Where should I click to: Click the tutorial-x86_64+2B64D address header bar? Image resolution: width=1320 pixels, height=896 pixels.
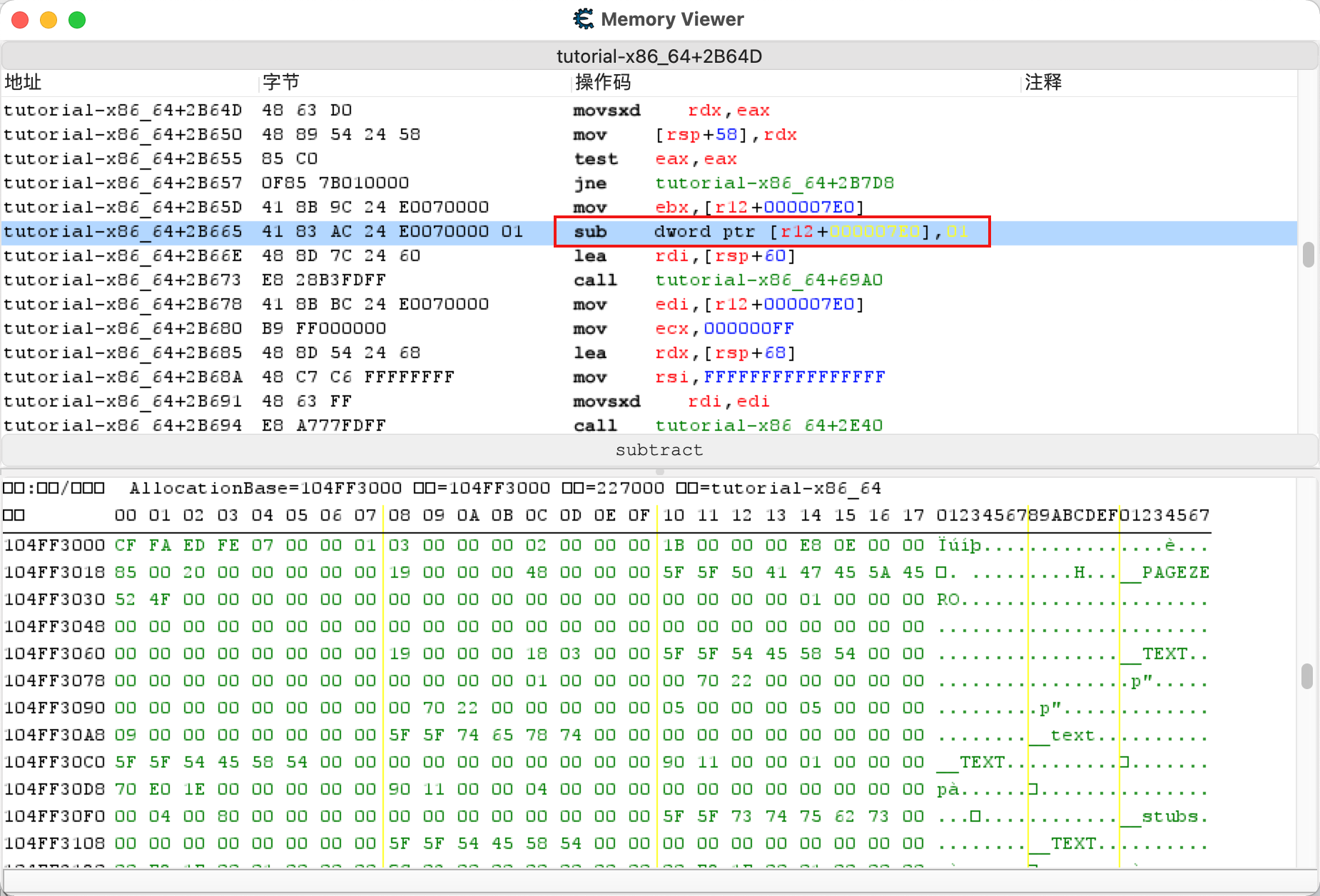659,56
